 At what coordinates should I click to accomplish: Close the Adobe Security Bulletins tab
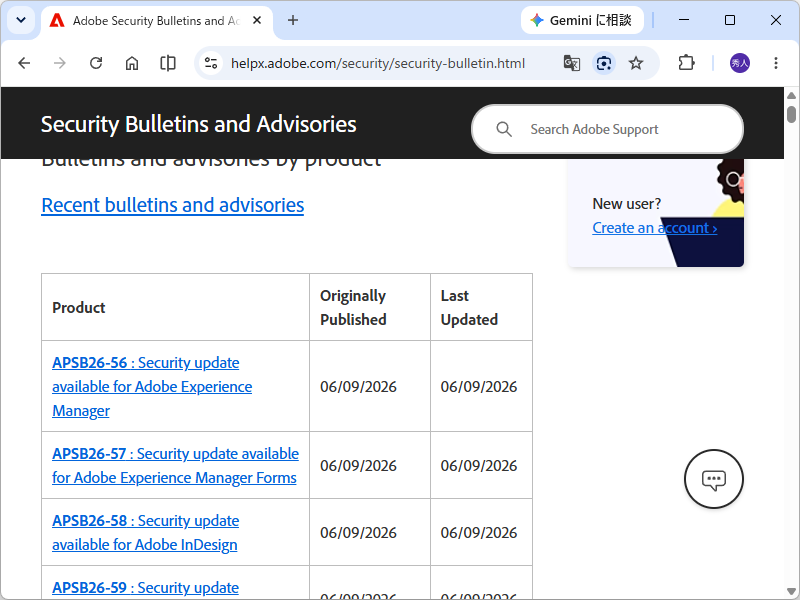click(257, 20)
